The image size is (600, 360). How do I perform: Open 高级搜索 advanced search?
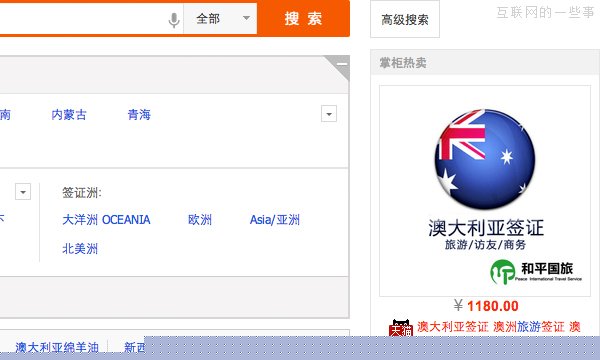pos(405,20)
